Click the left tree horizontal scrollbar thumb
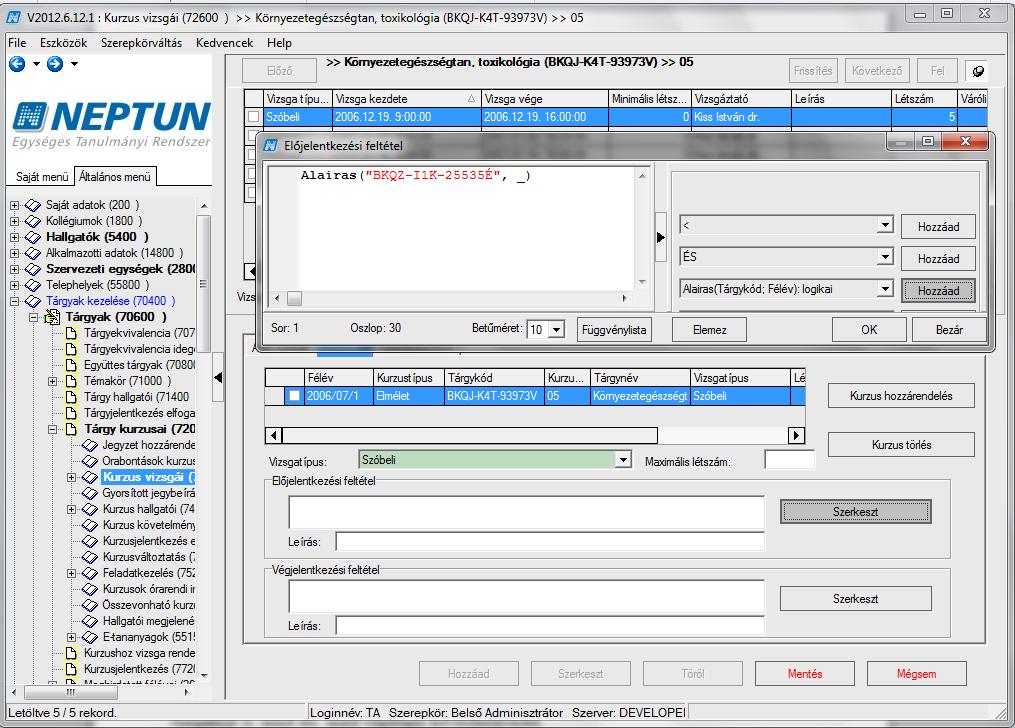The image size is (1015, 728). (x=71, y=692)
